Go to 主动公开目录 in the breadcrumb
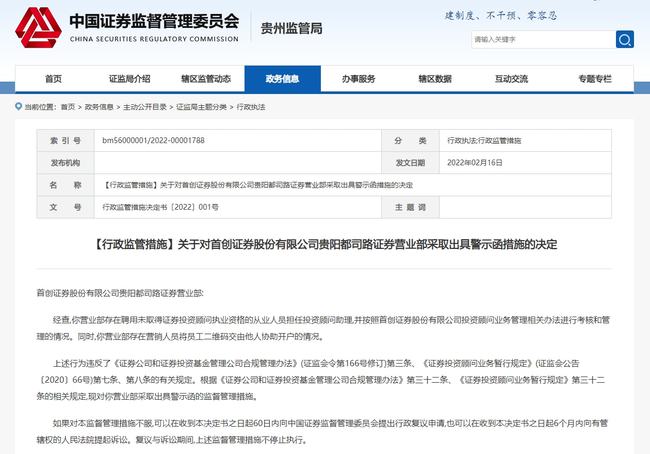 [145, 107]
